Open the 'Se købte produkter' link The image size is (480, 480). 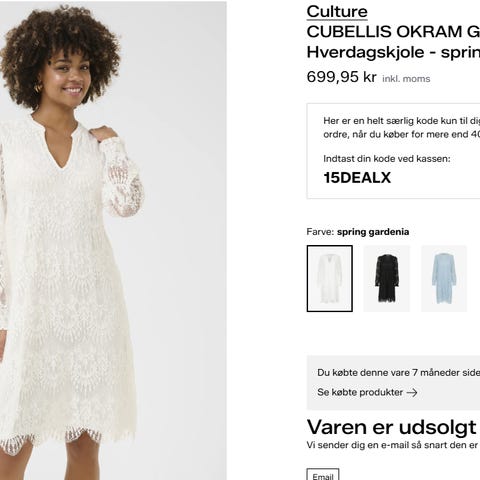[360, 392]
